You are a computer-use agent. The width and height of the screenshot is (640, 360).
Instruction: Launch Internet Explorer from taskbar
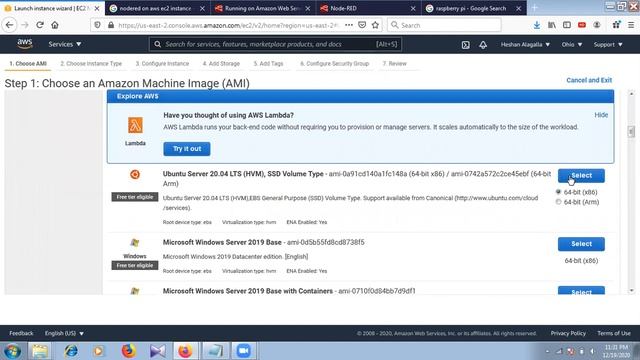[x=71, y=351]
